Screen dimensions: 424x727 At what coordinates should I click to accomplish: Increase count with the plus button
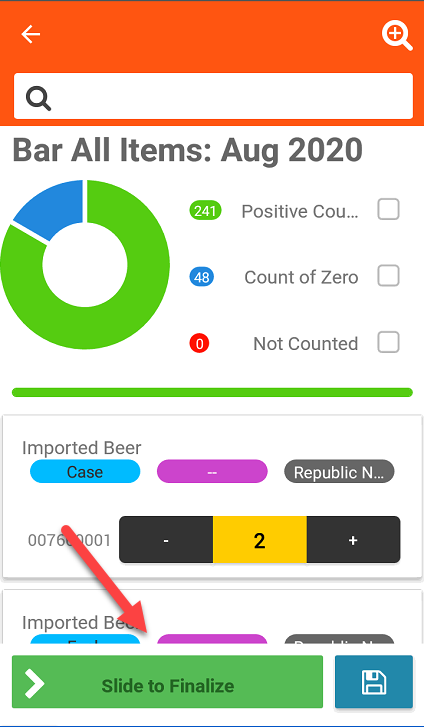[x=353, y=540]
